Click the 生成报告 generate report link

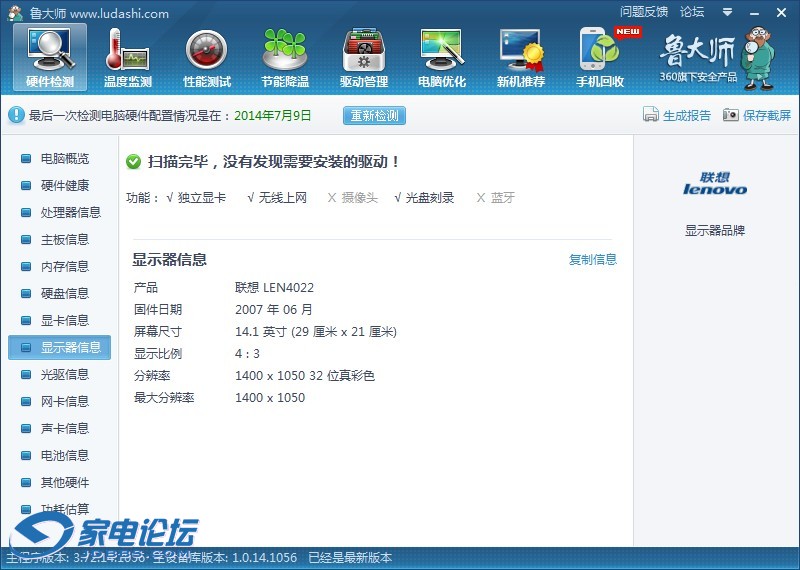pos(677,115)
